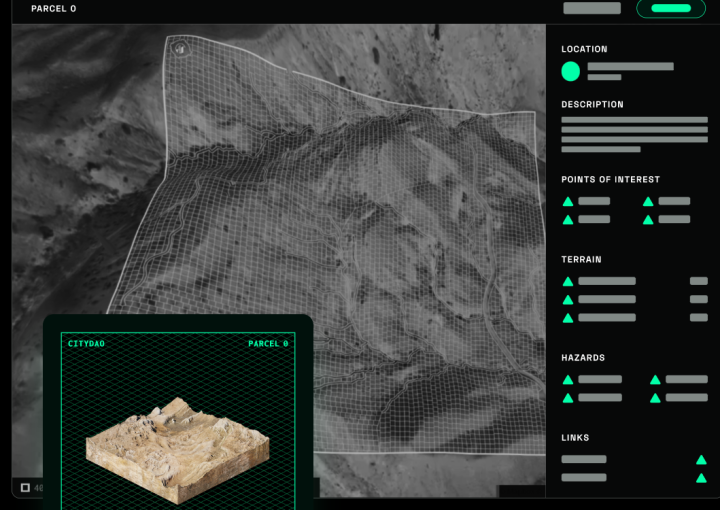
Task: Click the first triangle icon under Terrain
Action: (568, 282)
